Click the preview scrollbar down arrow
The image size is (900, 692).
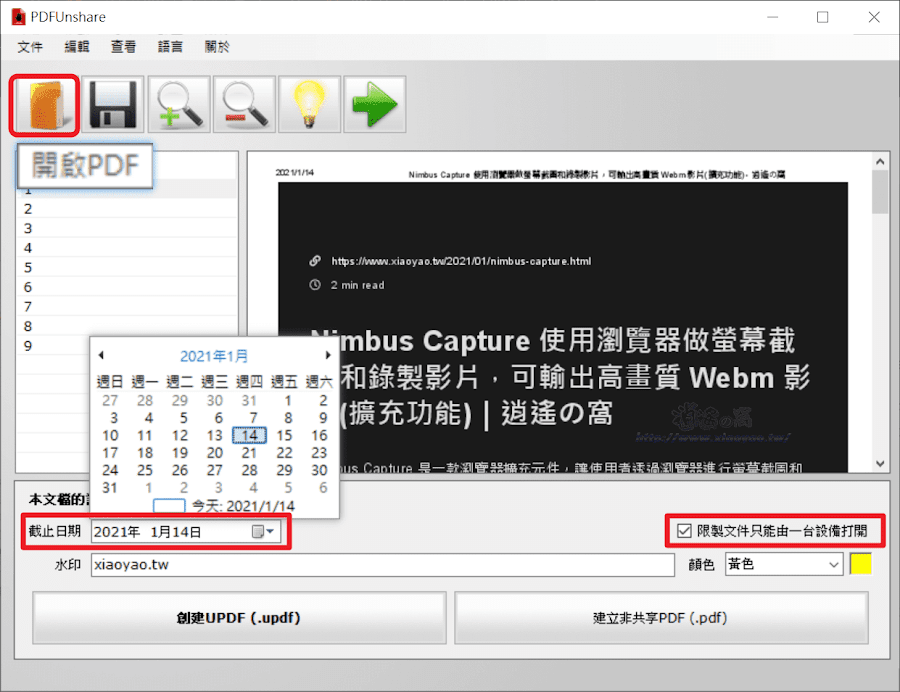point(880,464)
